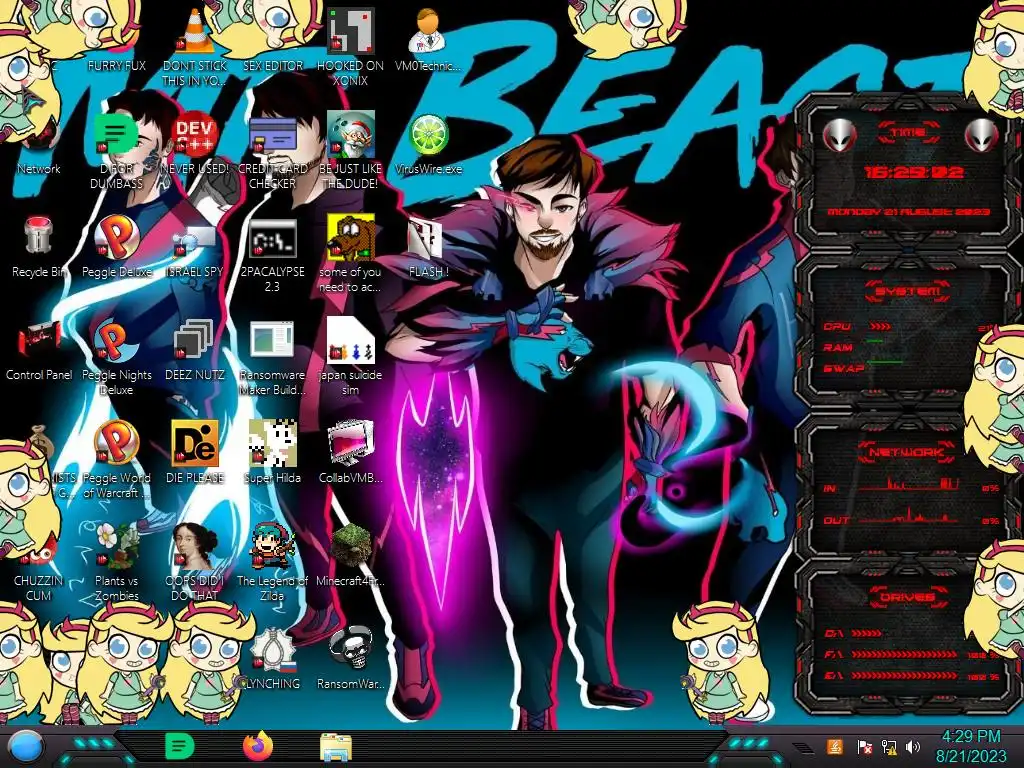Open the Dev-C++ NEVER USED! shortcut
Screen dimensions: 1024x768
point(195,135)
